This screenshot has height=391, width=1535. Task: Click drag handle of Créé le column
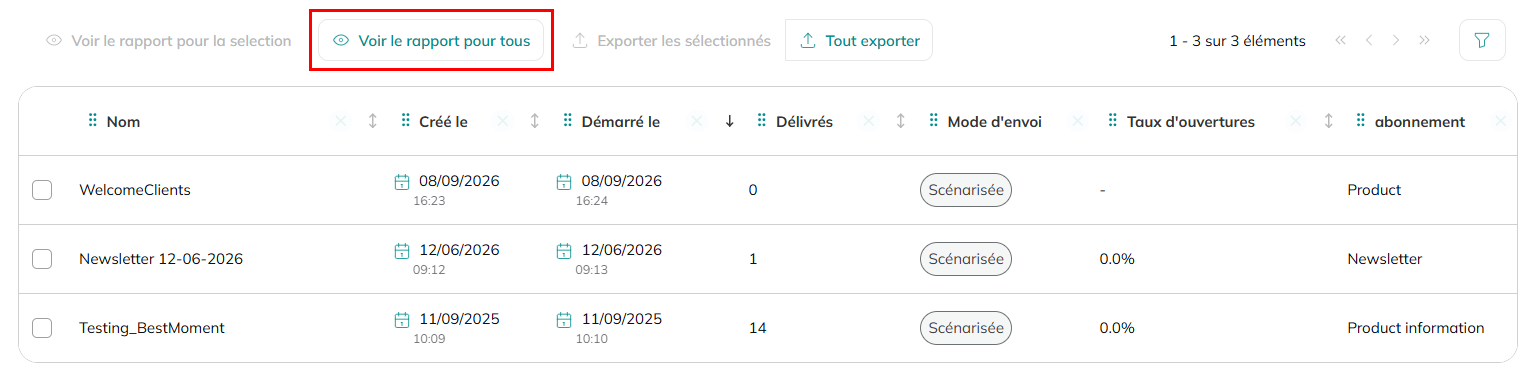[x=405, y=121]
